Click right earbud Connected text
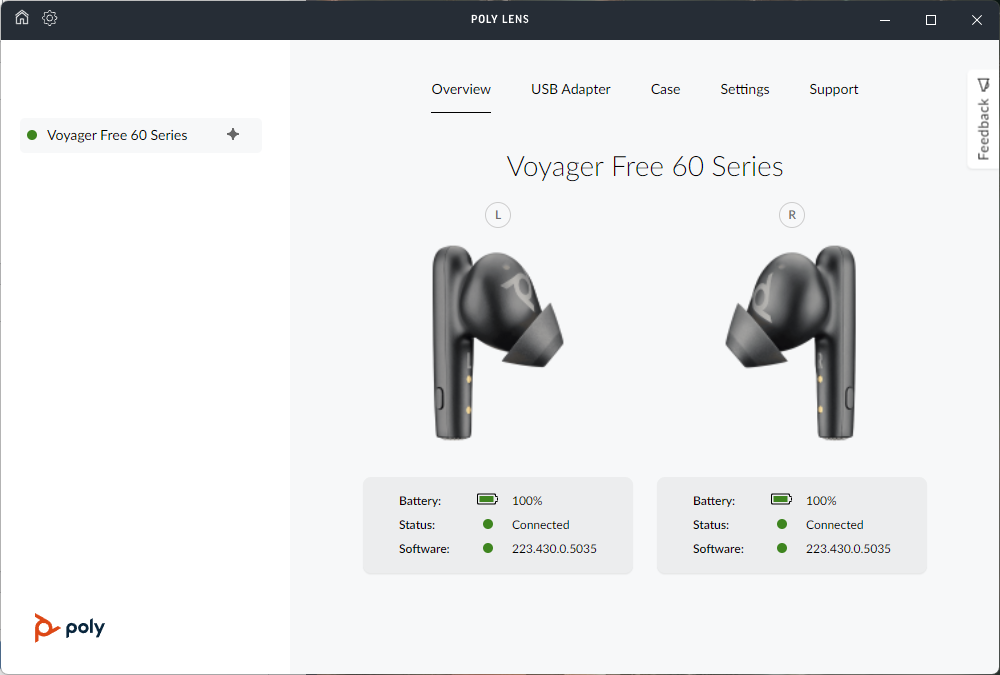Screen dimensions: 1000x675 click(x=835, y=524)
